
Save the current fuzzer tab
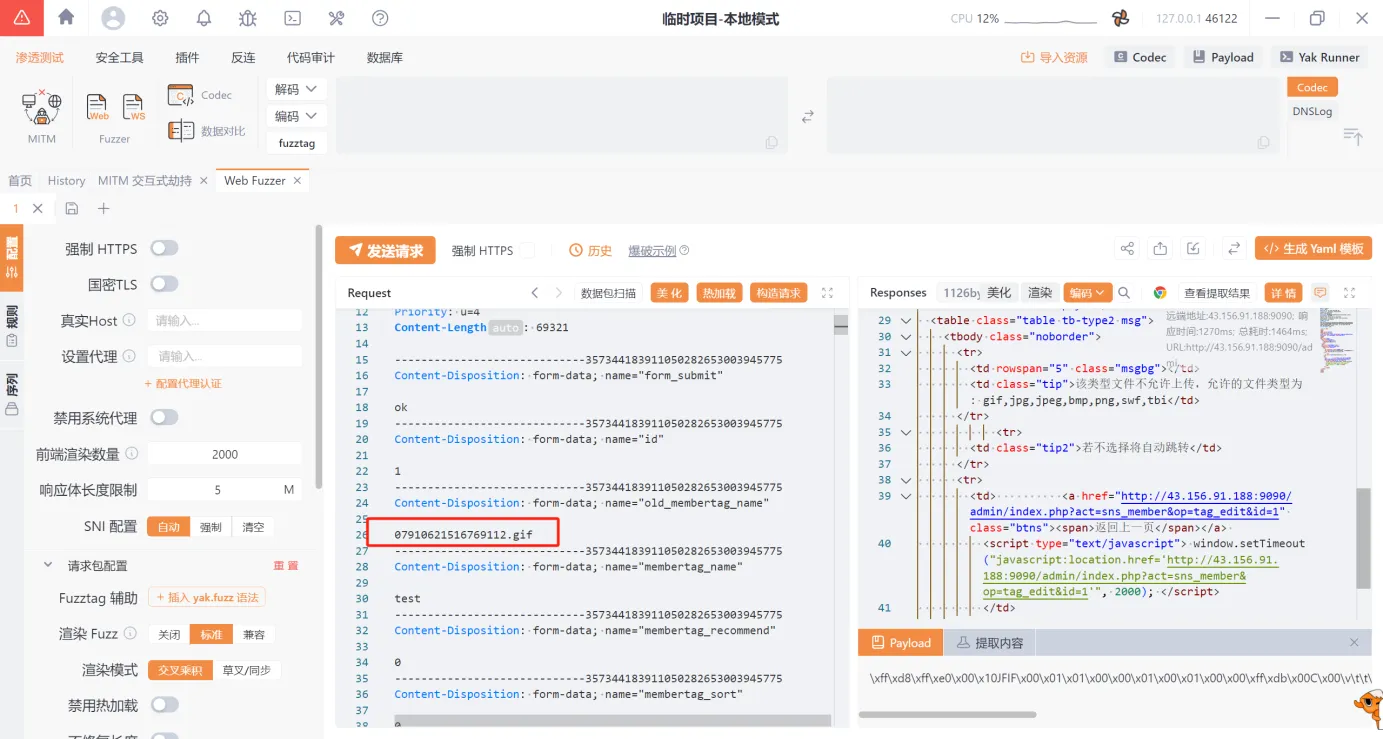pyautogui.click(x=72, y=208)
